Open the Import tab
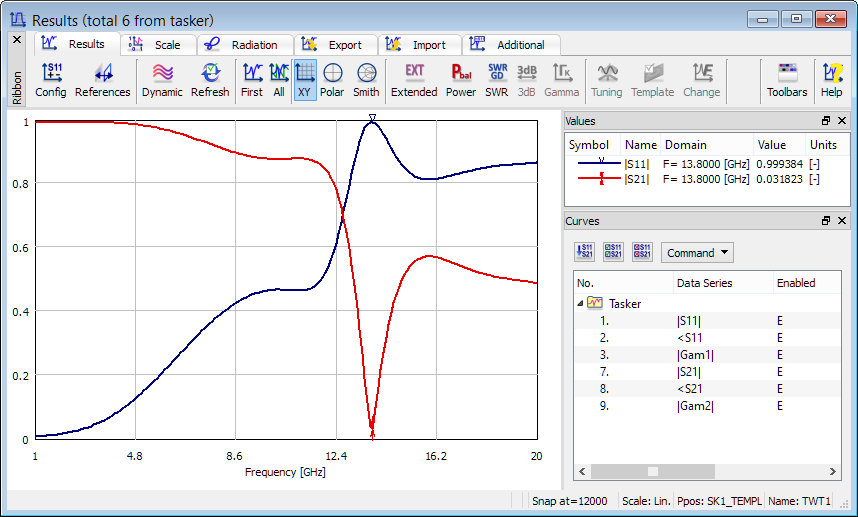The image size is (858, 517). [419, 45]
